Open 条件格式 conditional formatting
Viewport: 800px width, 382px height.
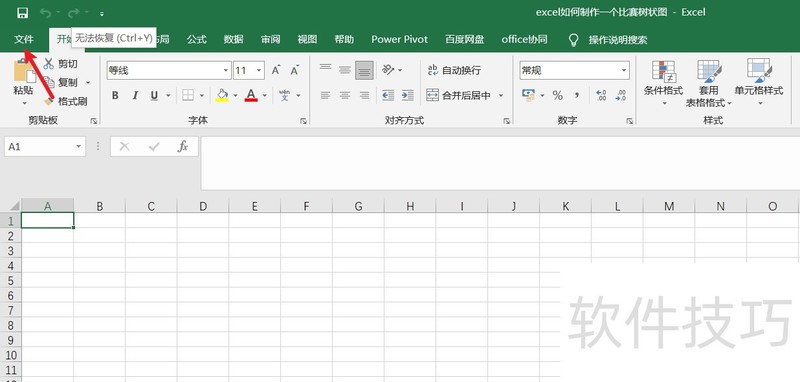(663, 83)
